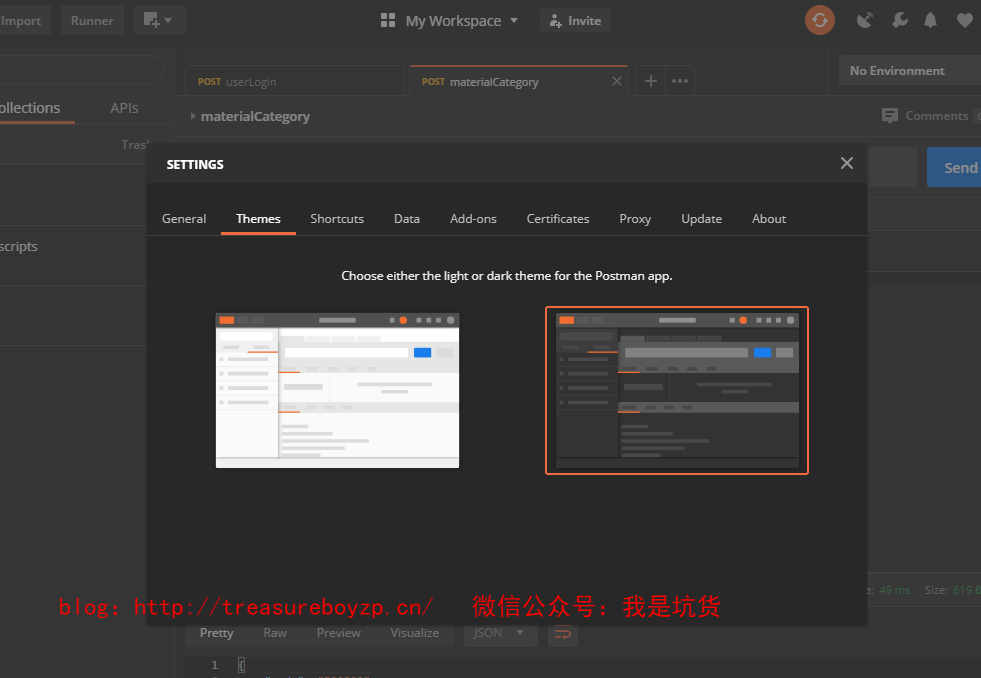Image resolution: width=981 pixels, height=678 pixels.
Task: Click the Import button
Action: pyautogui.click(x=24, y=21)
